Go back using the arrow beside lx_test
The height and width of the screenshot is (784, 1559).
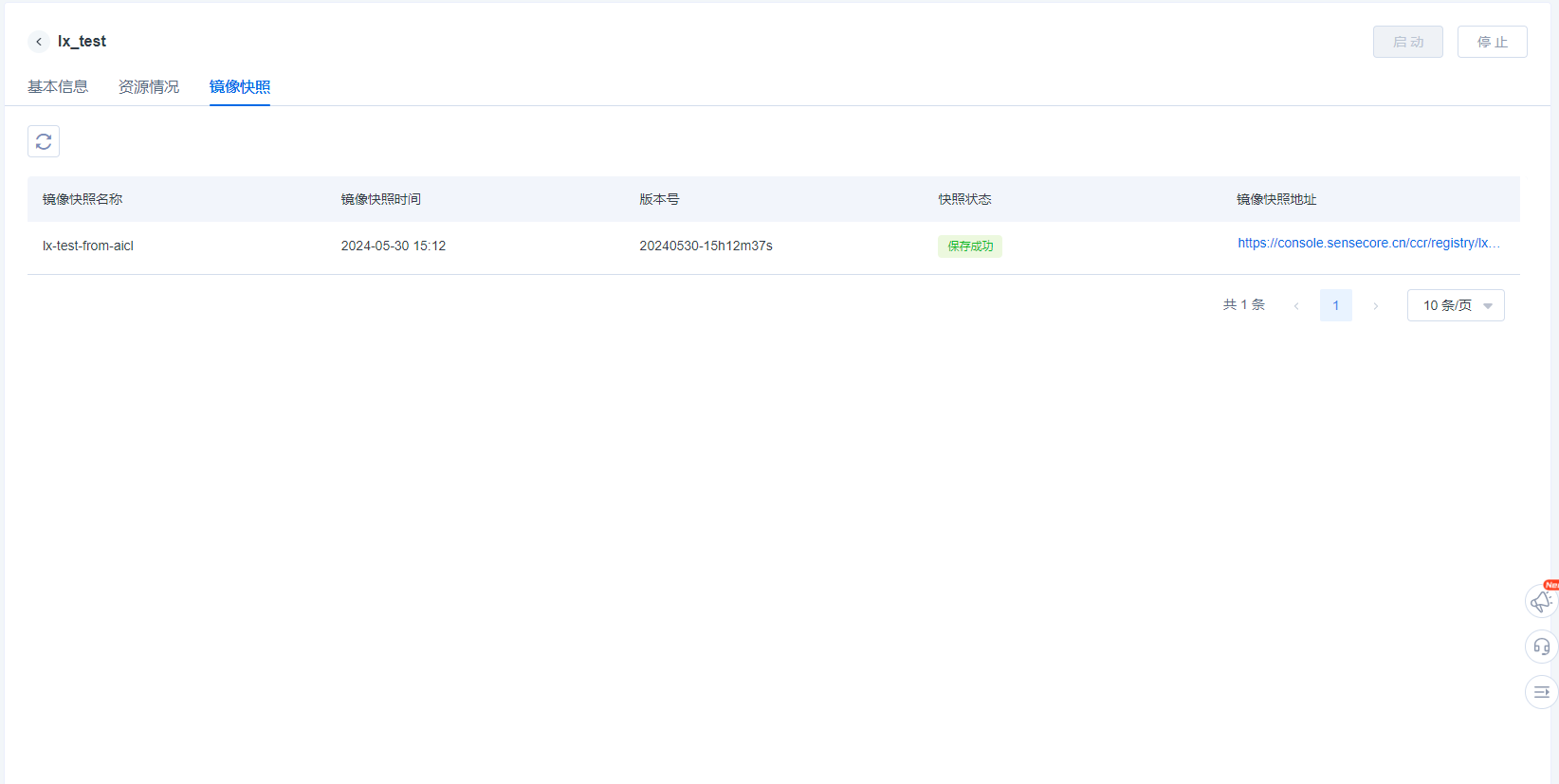tap(39, 42)
